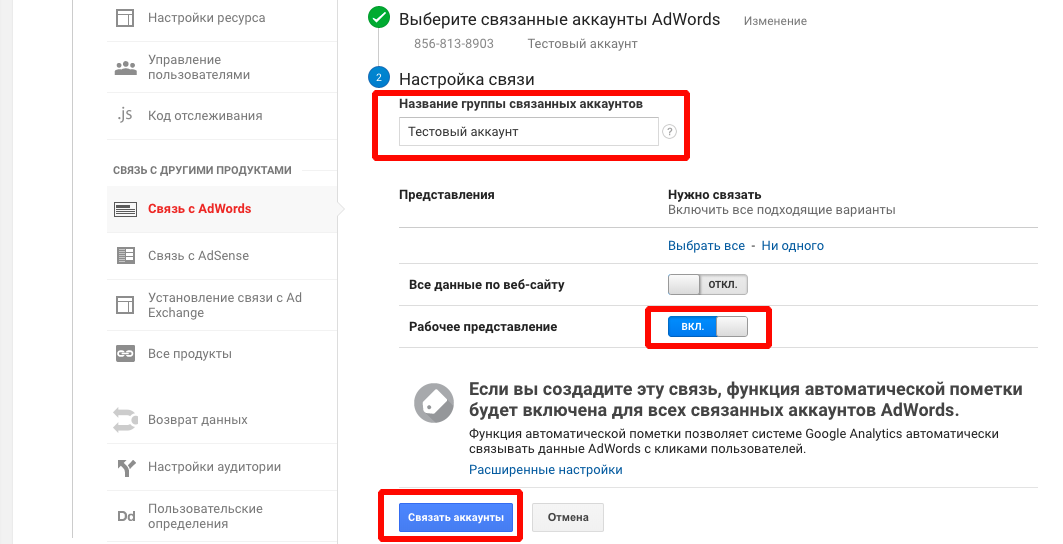Click the data import arrows icon
Viewport: 1063px width, 544px height.
tap(125, 420)
